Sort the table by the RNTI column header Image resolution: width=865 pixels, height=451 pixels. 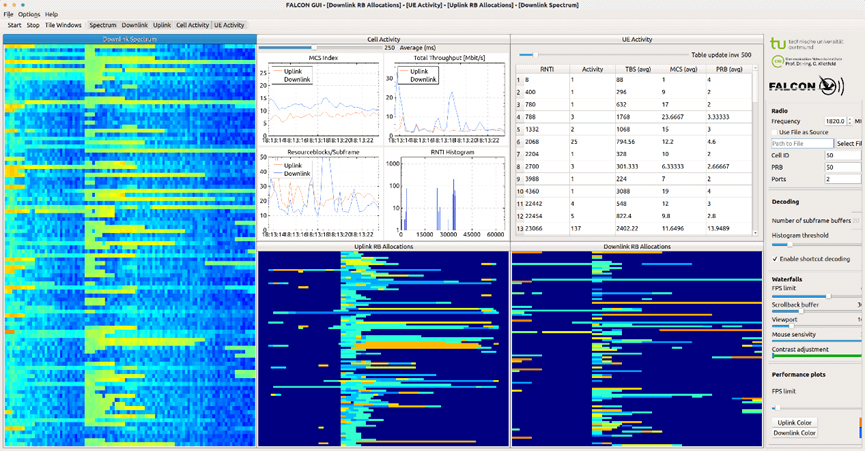[547, 69]
